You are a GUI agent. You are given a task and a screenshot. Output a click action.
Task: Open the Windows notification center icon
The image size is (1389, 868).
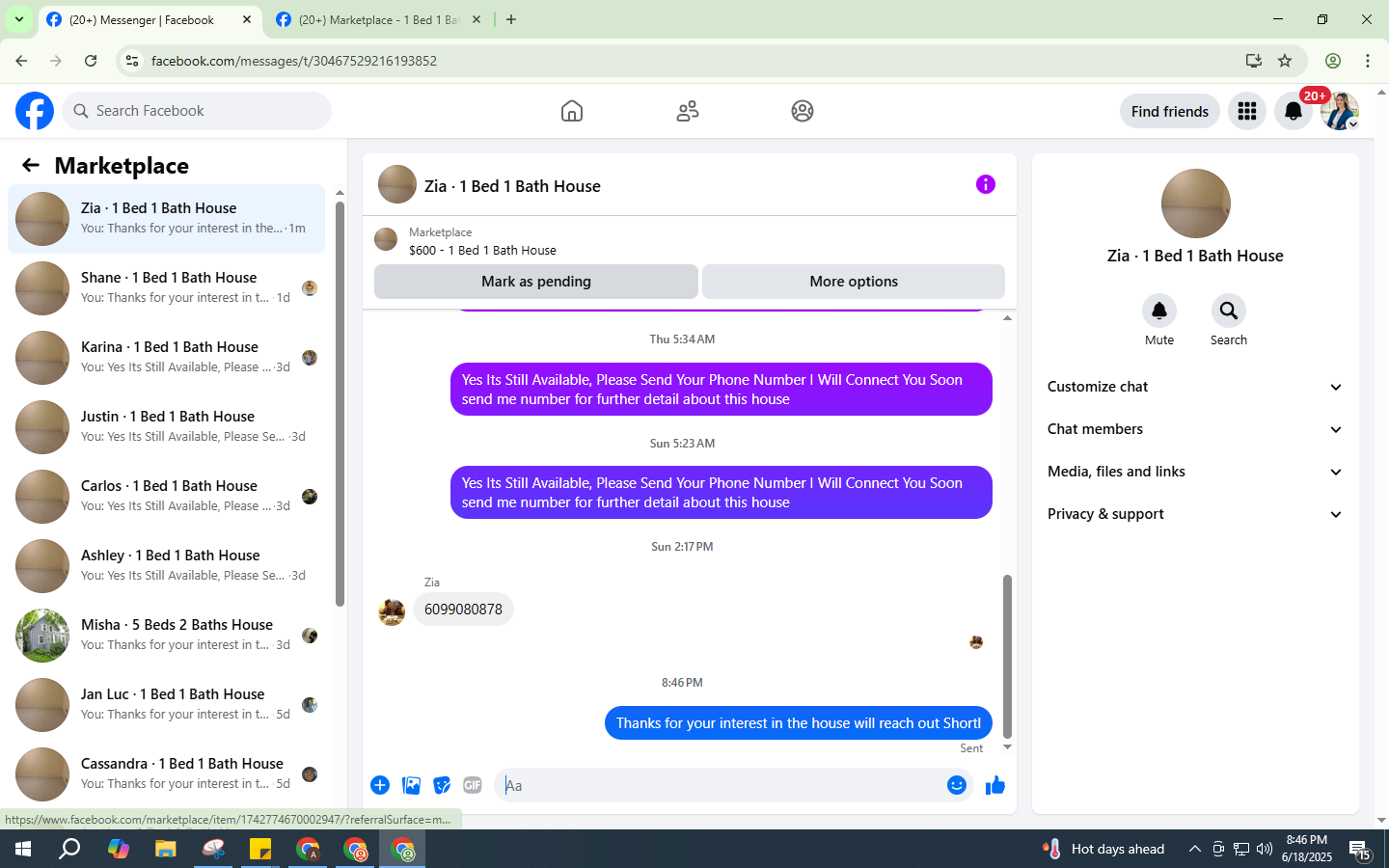point(1360,849)
